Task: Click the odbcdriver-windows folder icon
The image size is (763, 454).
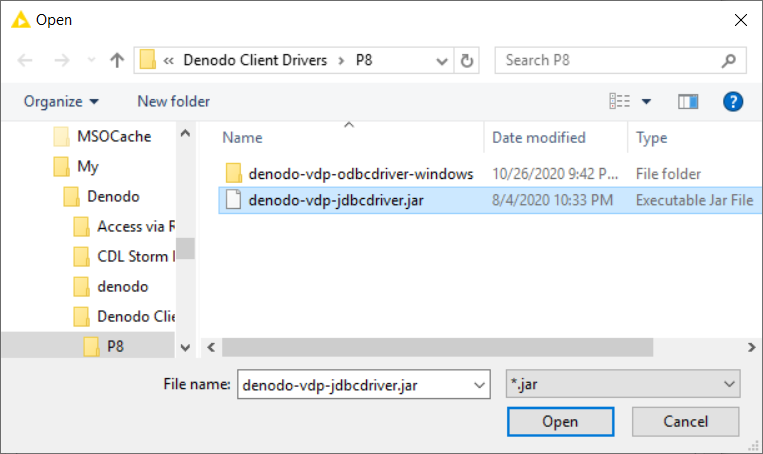Action: 233,174
